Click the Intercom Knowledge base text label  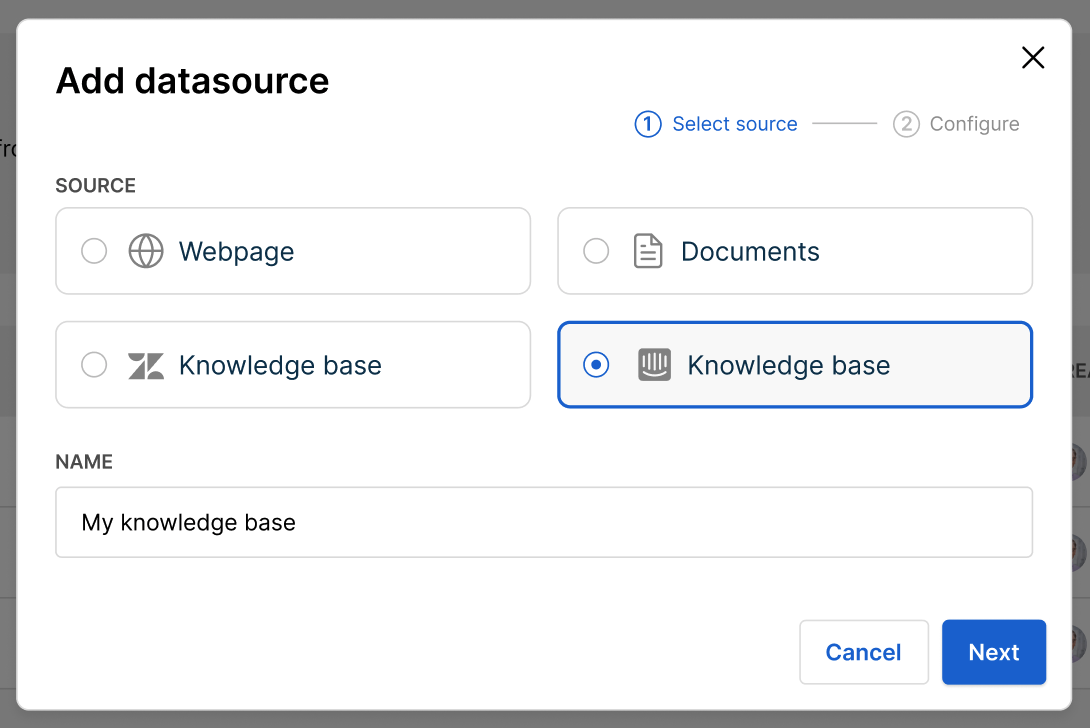tap(788, 365)
